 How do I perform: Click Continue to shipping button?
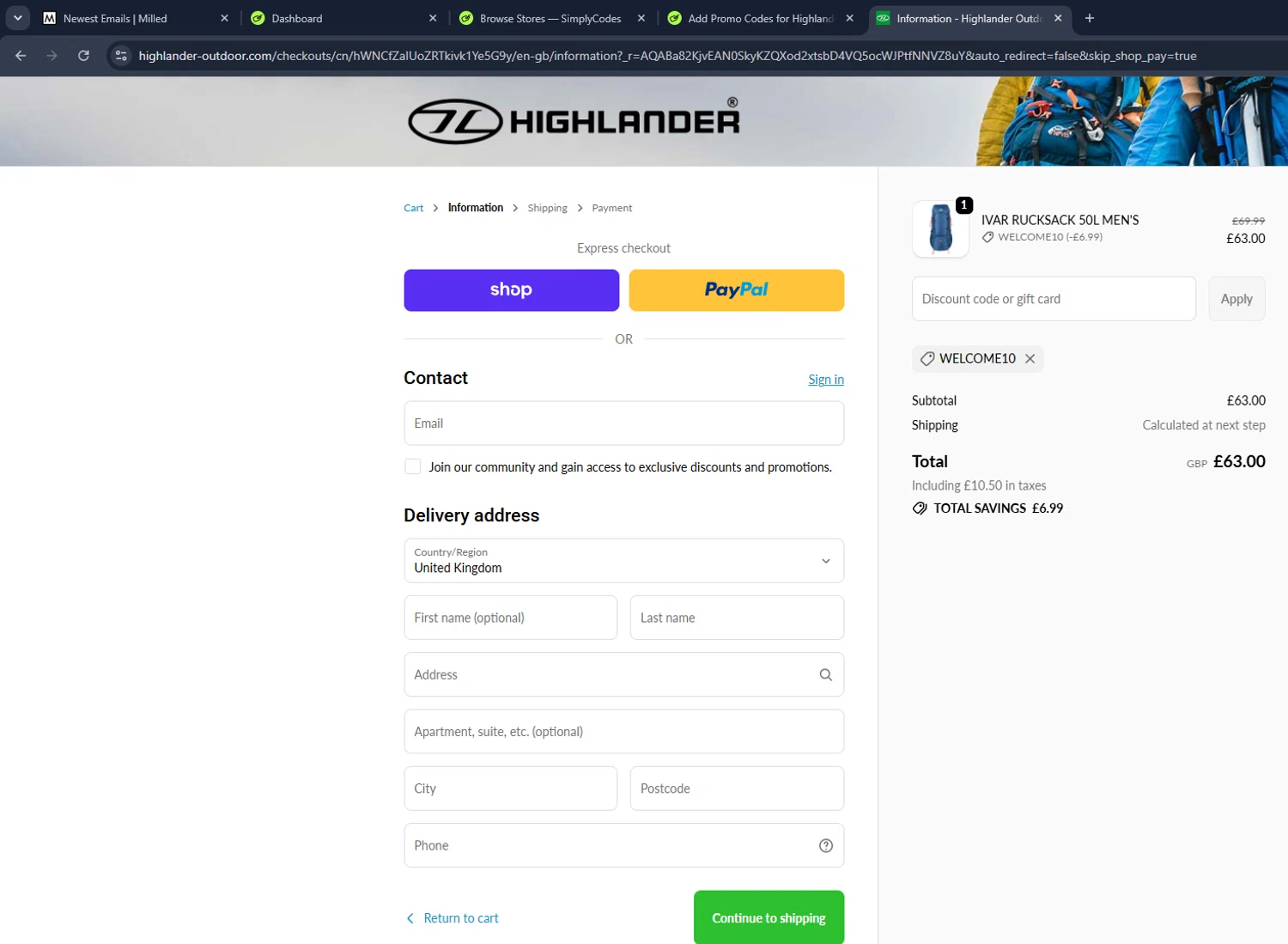769,917
